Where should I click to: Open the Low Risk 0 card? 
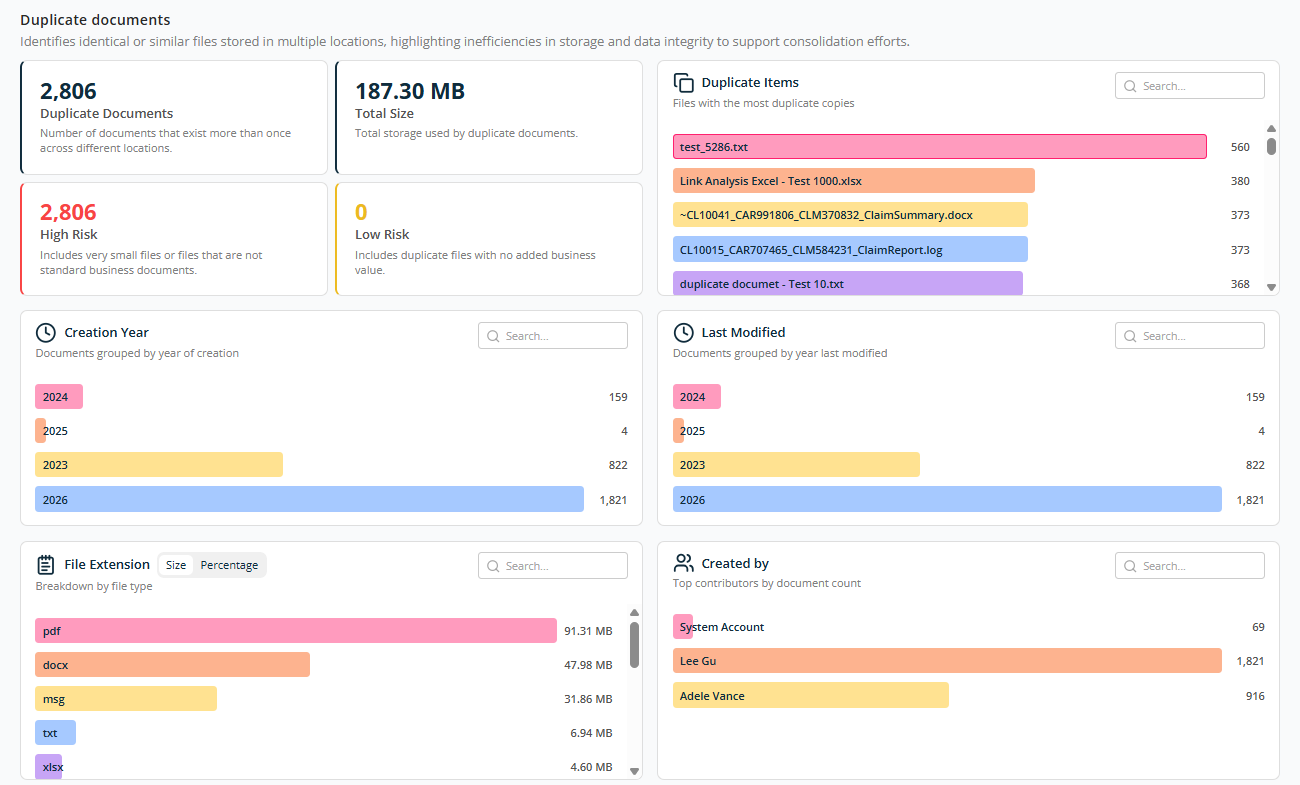coord(489,239)
